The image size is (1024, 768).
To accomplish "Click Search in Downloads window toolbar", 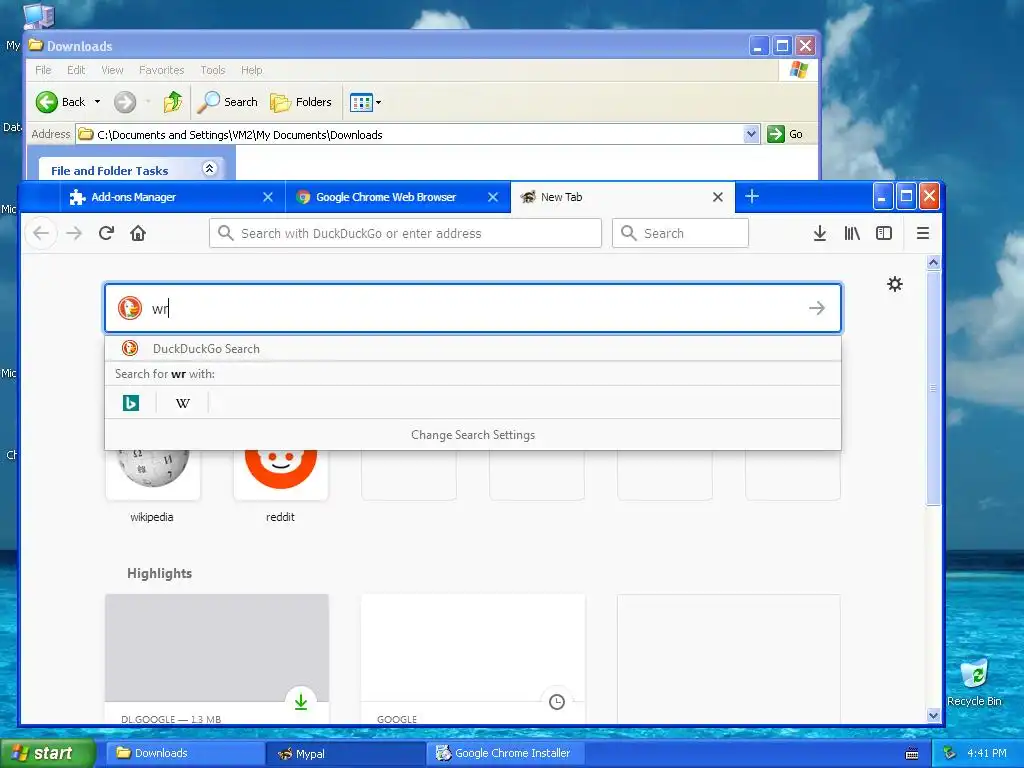I will pyautogui.click(x=227, y=102).
